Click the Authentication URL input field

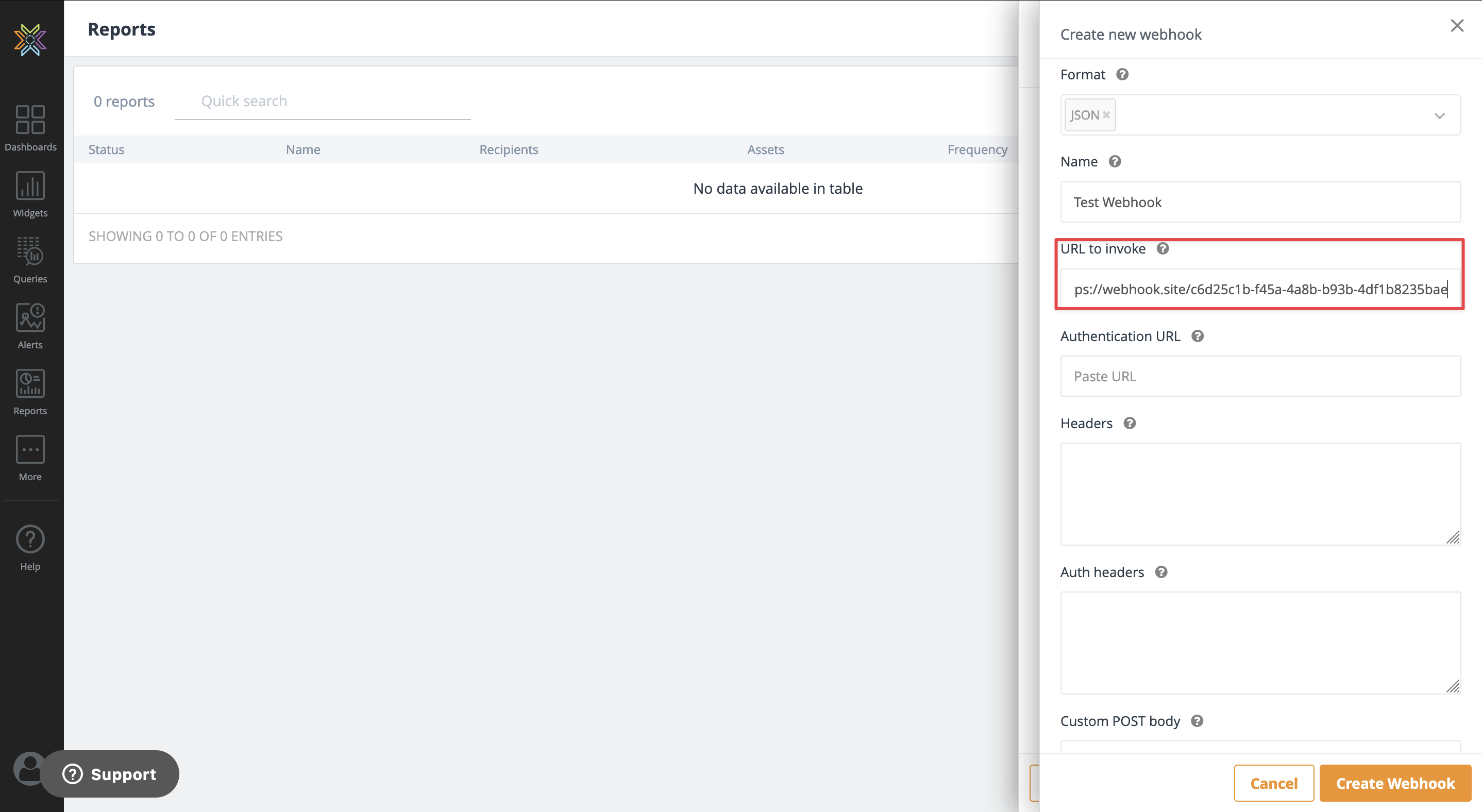[1260, 376]
